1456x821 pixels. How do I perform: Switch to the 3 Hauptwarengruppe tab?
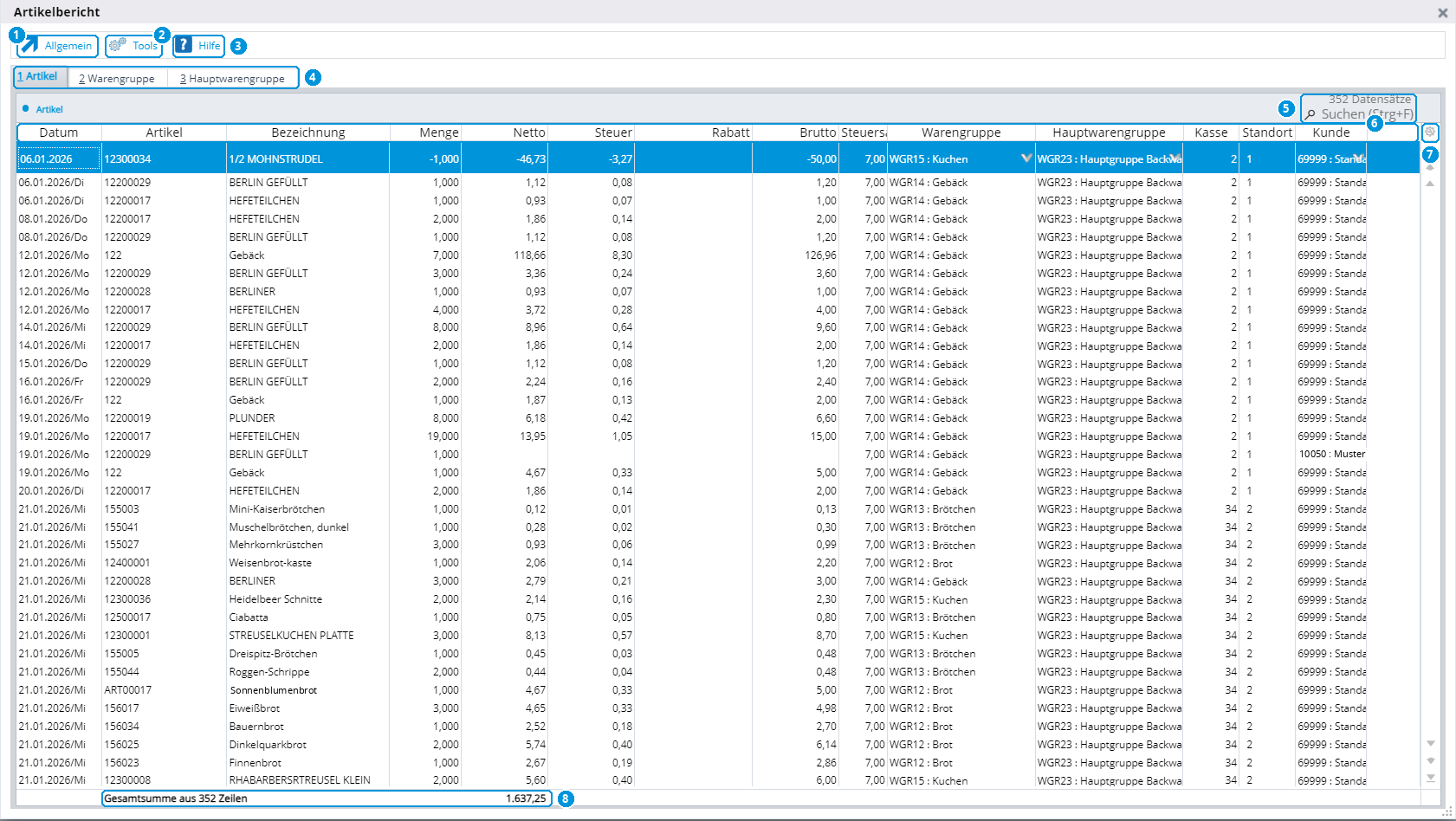(x=232, y=79)
